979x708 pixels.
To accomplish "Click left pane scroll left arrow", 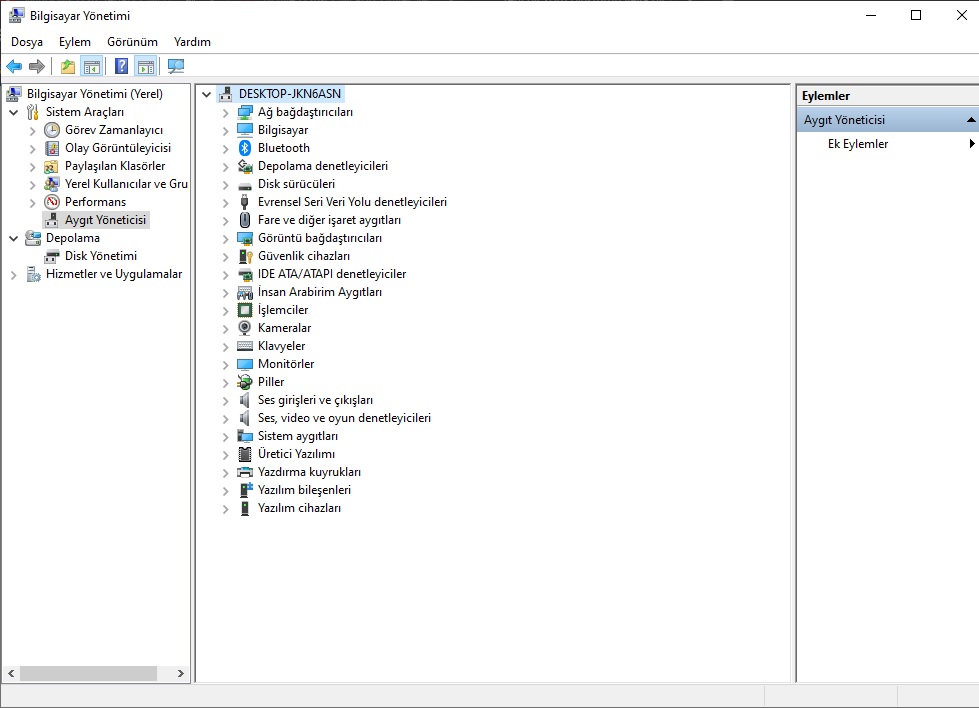I will (11, 674).
